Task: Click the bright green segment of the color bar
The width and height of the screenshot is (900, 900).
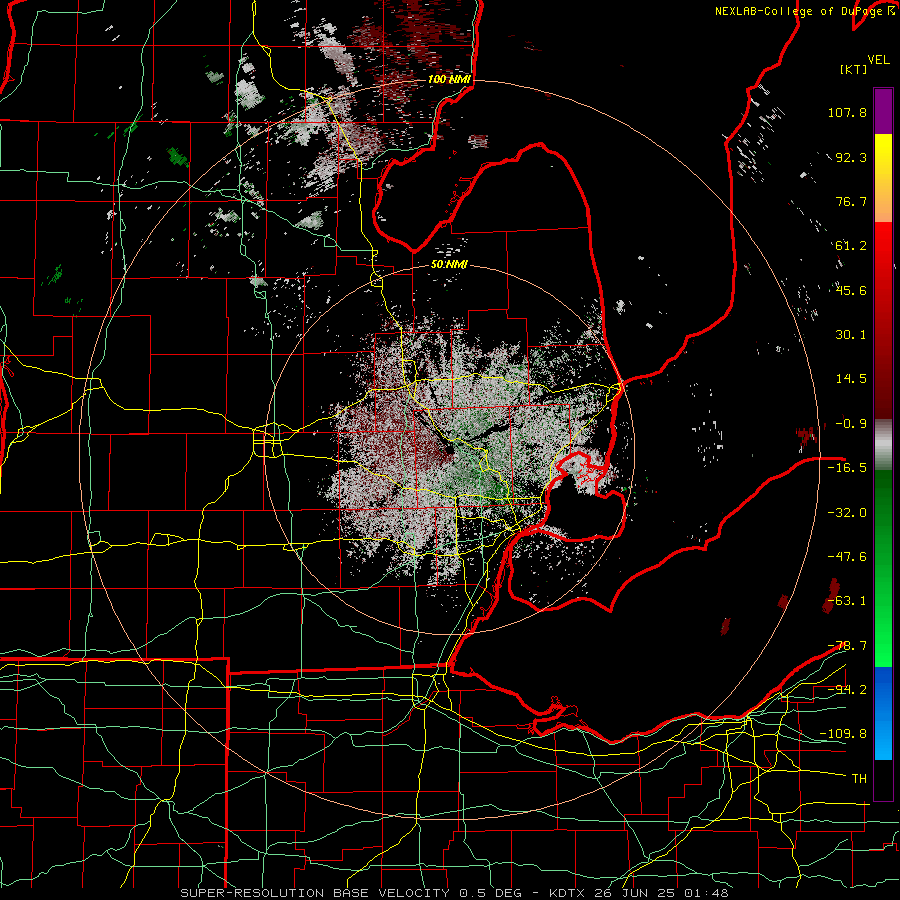Action: [883, 568]
